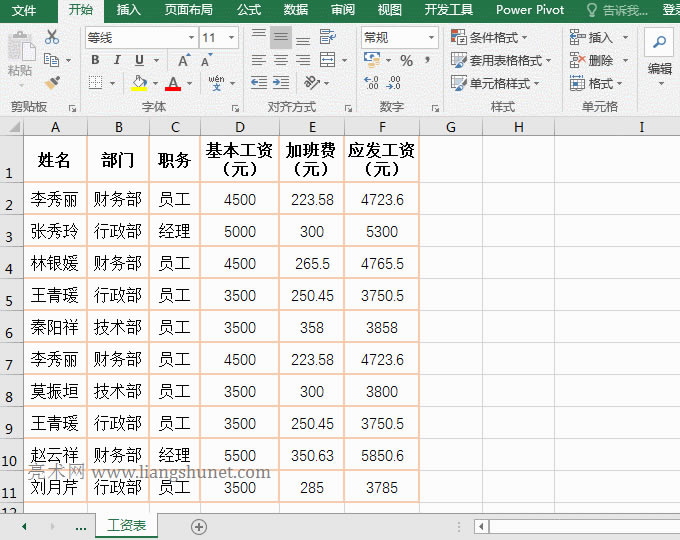Click the wrap text icon
This screenshot has width=680, height=540.
coord(325,38)
